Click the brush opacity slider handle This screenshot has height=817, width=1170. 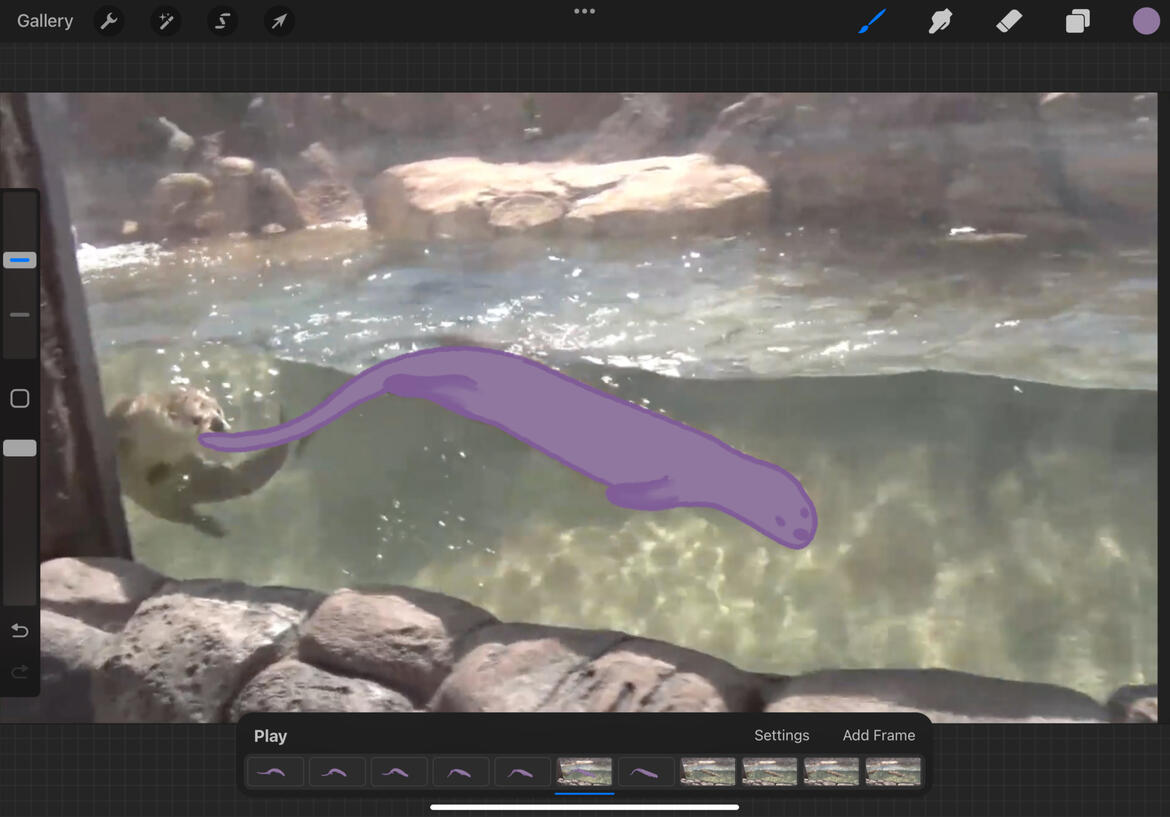pos(20,449)
